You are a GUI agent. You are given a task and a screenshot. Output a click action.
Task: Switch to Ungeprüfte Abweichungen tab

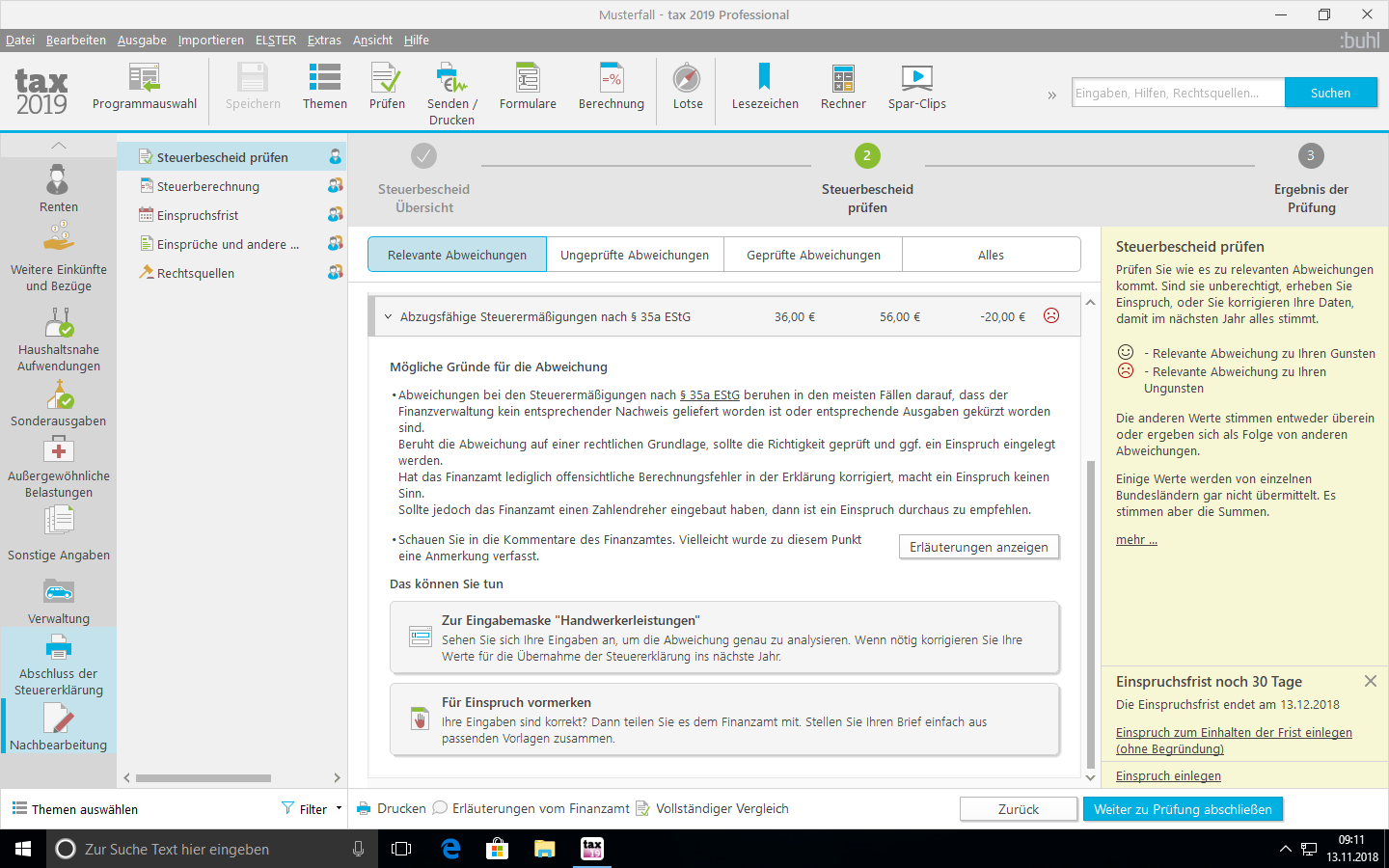point(635,255)
